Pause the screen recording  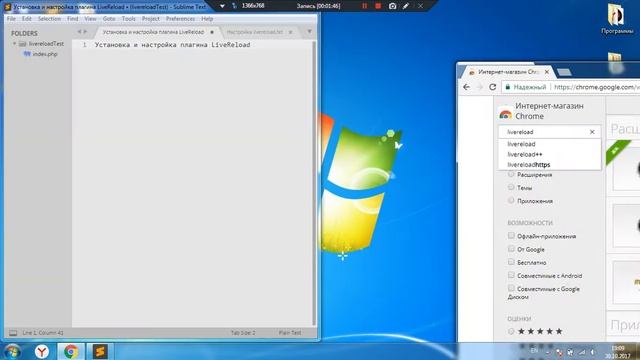click(364, 6)
